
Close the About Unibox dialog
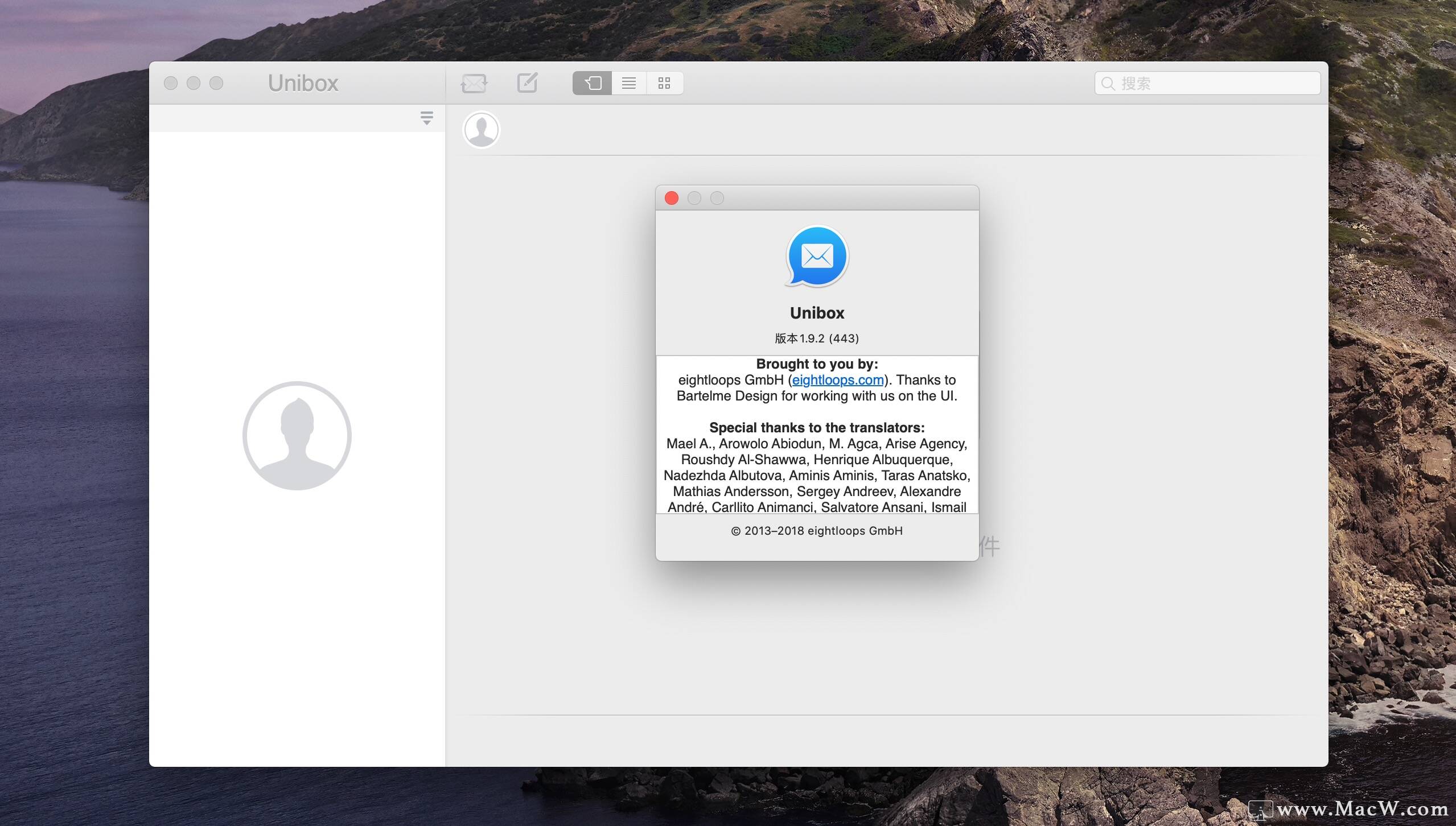(672, 198)
